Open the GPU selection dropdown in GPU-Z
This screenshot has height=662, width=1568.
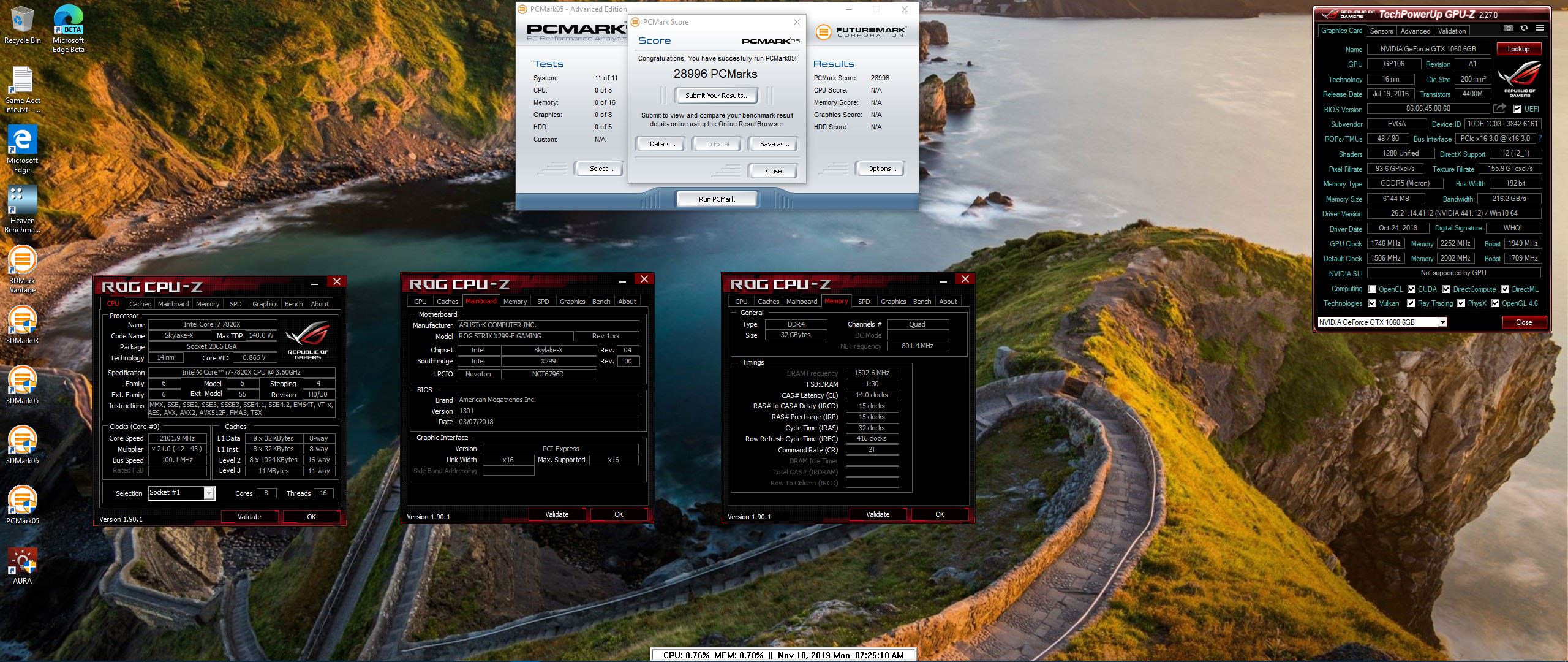pyautogui.click(x=1382, y=322)
